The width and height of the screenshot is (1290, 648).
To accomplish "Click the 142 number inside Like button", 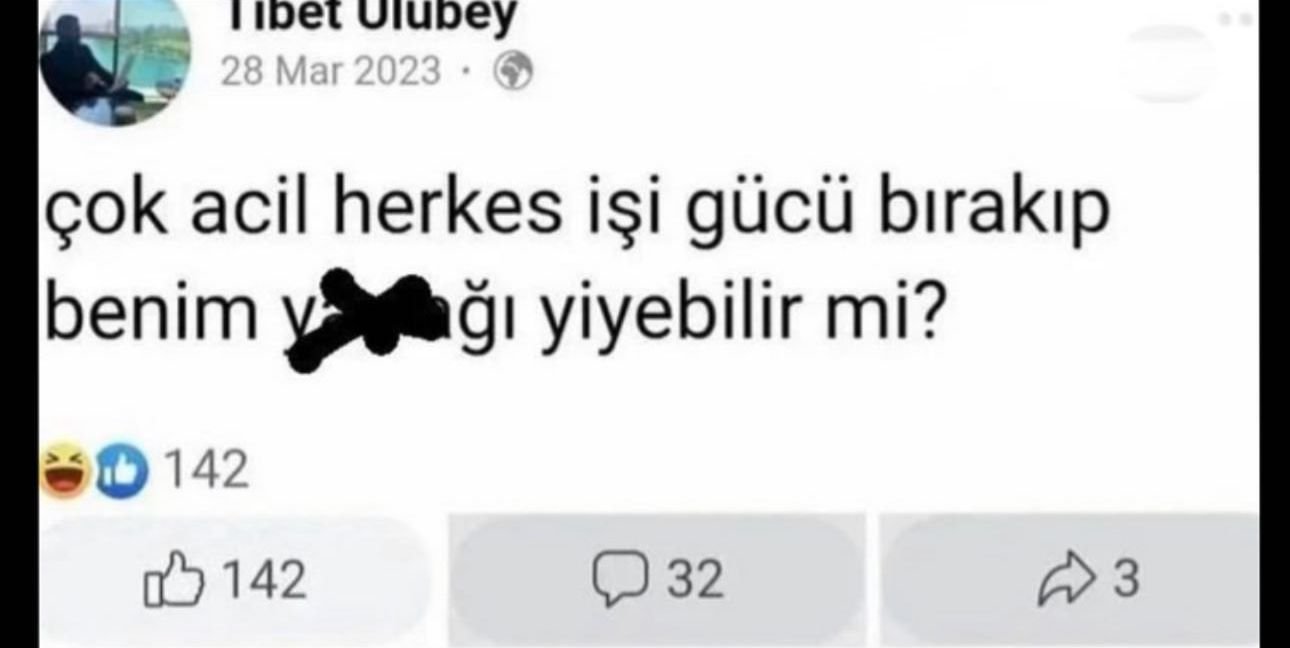I will pos(263,581).
